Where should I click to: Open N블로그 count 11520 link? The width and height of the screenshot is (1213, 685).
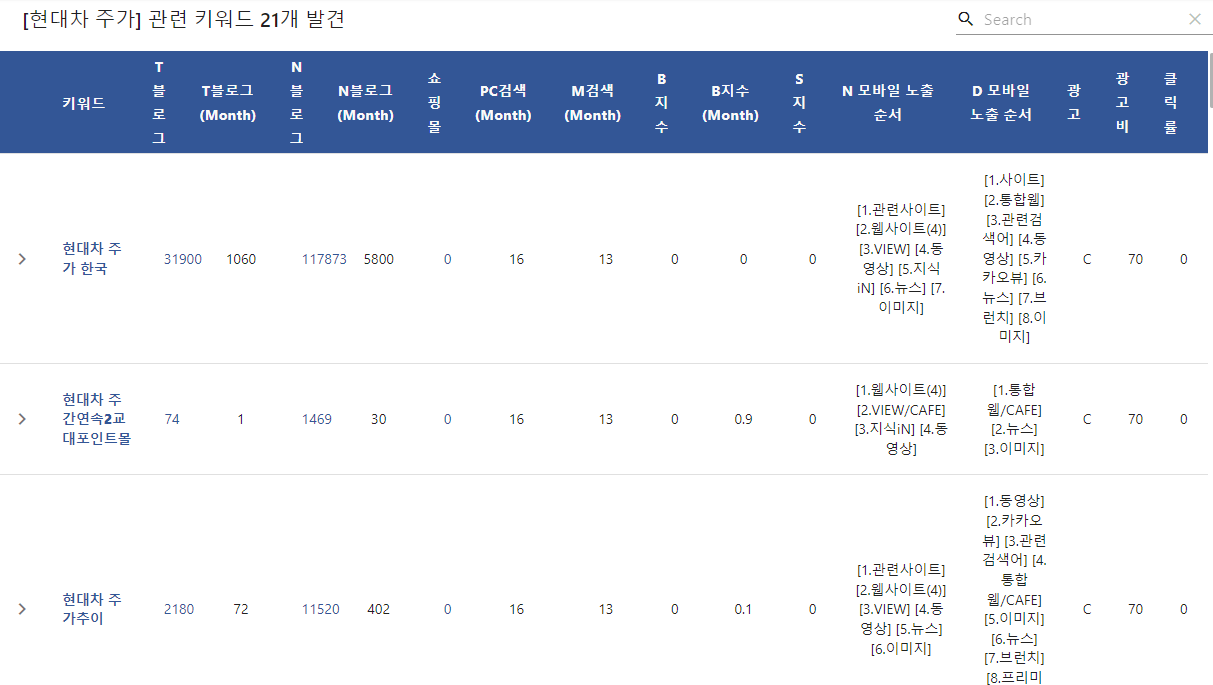(321, 609)
